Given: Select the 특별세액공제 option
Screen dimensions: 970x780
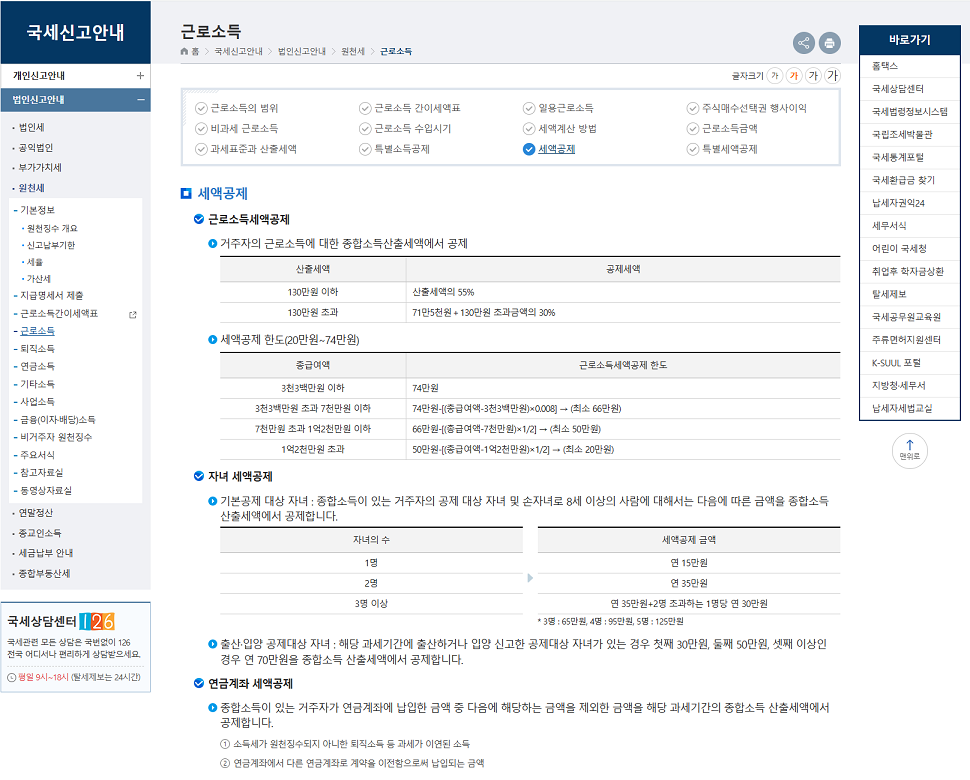Looking at the screenshot, I should coord(722,149).
